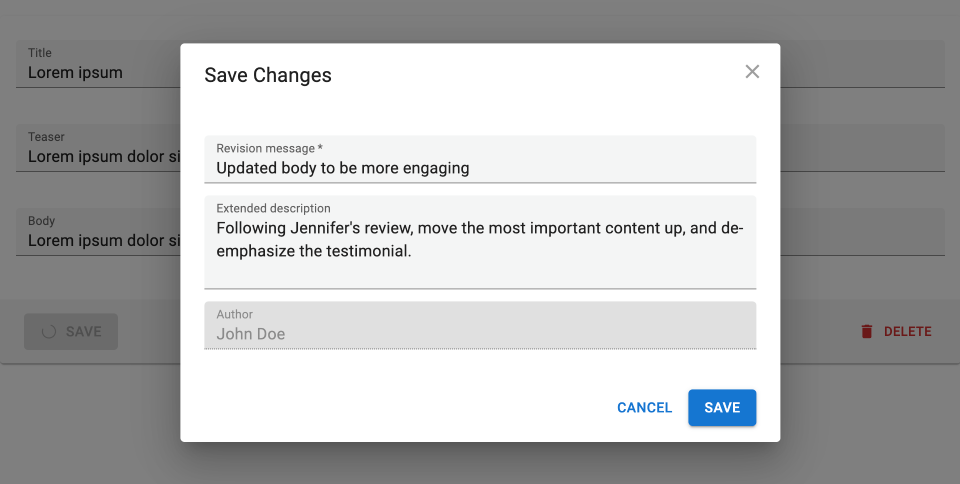Click the "Author" field label
960x484 pixels.
click(x=234, y=315)
